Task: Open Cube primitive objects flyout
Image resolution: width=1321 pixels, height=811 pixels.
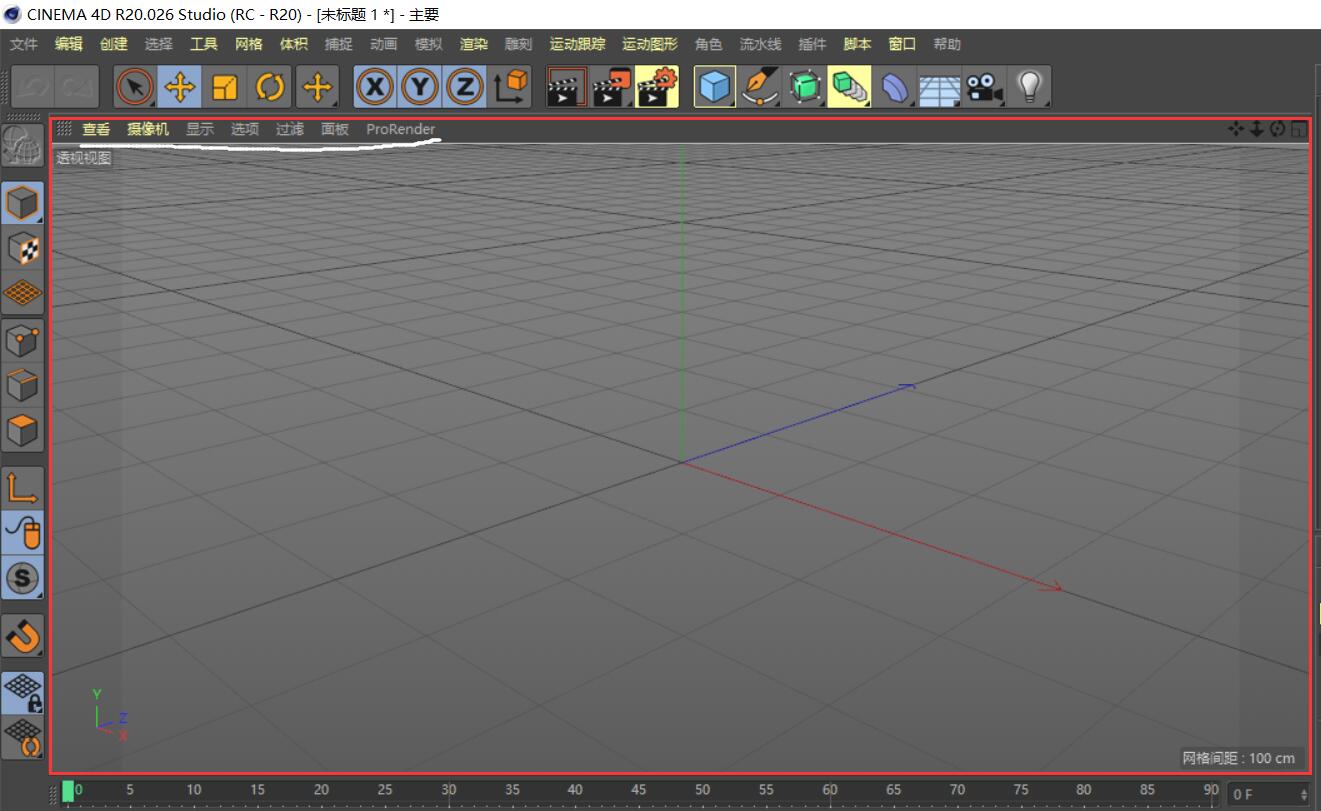Action: tap(714, 87)
